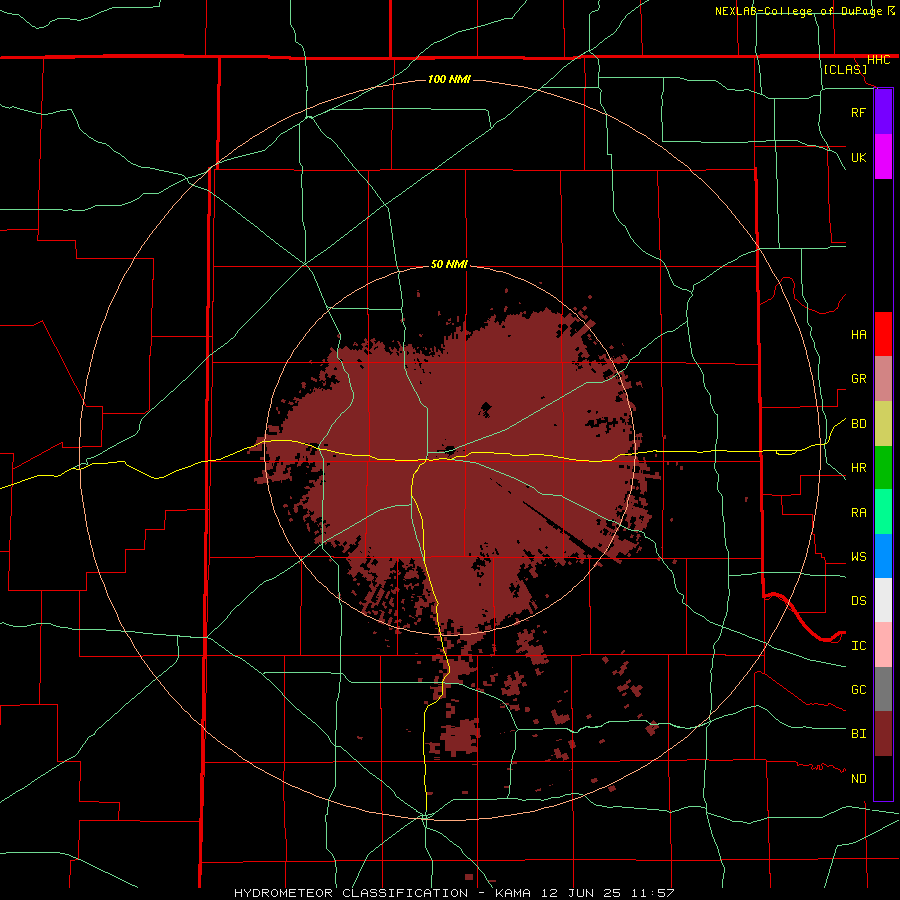
Task: Select the GC gray legend swatch
Action: [883, 689]
